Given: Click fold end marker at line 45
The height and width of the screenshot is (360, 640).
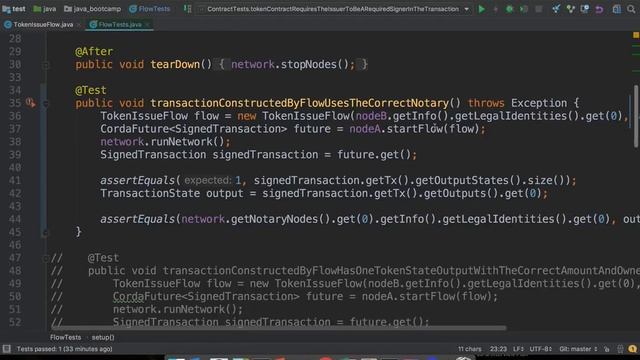Looking at the screenshot, I should click(x=46, y=233).
